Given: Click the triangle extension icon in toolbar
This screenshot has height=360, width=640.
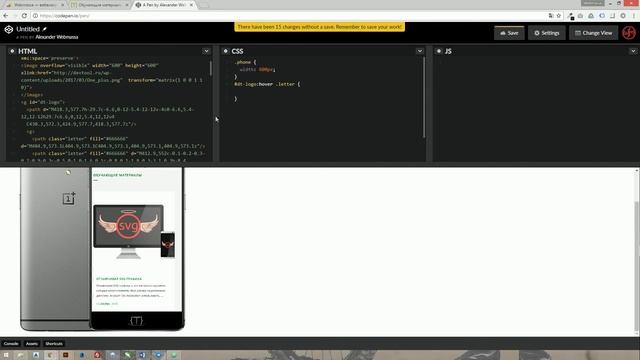Looking at the screenshot, I should tap(591, 16).
